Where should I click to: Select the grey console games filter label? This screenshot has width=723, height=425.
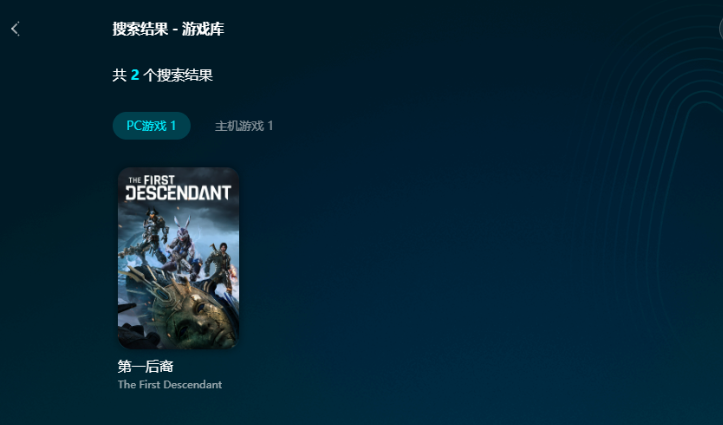coord(244,126)
